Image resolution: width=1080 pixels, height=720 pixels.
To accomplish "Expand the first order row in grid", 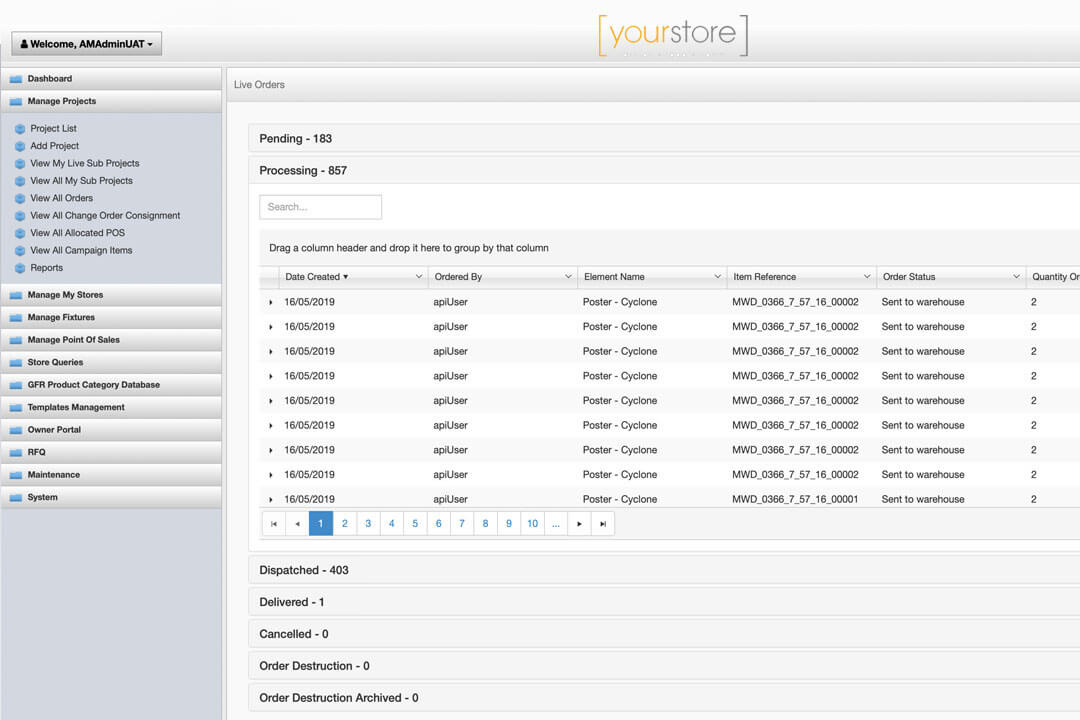I will 271,302.
